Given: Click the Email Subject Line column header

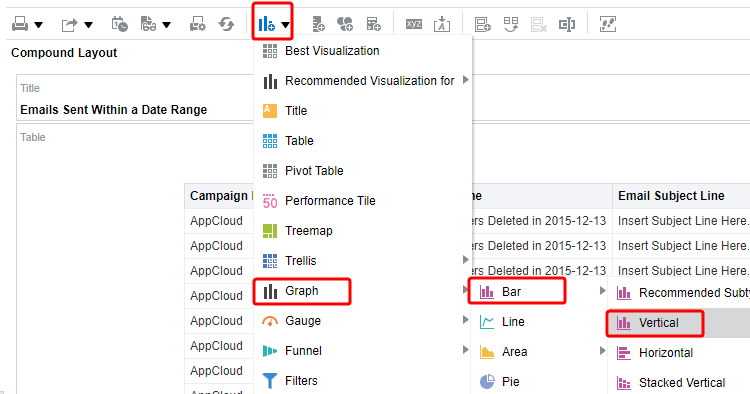Looking at the screenshot, I should (x=671, y=196).
